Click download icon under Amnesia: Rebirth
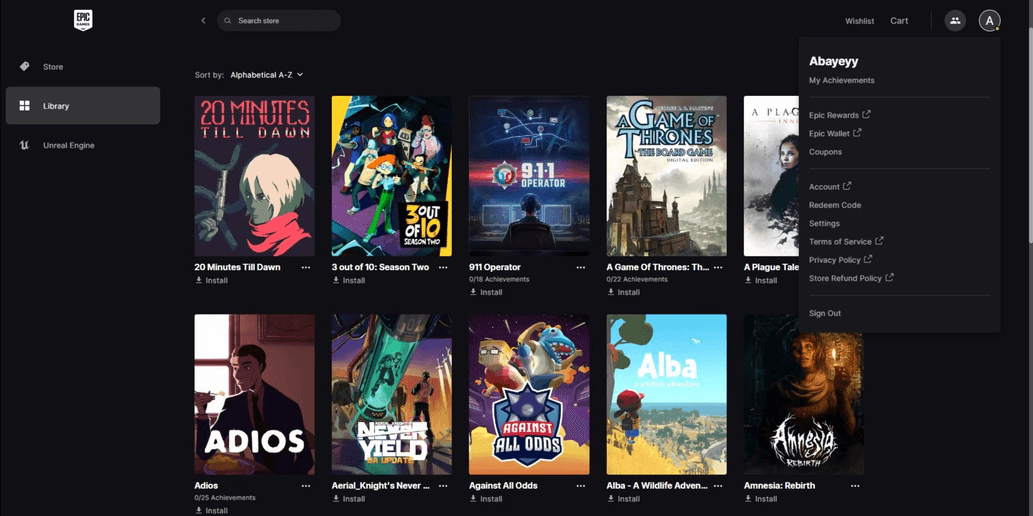The image size is (1033, 516). click(x=748, y=498)
